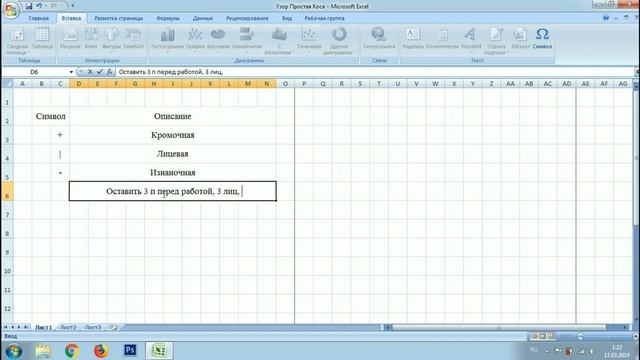Switch to the Рецензирование tab
This screenshot has height=360, width=640.
coord(247,18)
